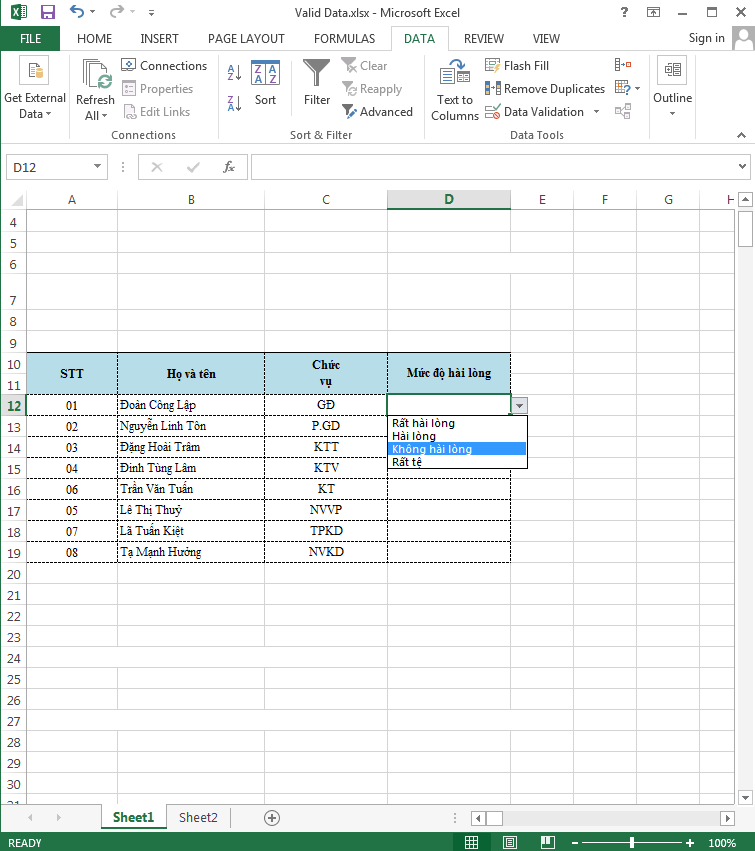The image size is (755, 851).
Task: Select column B header
Action: 191,200
